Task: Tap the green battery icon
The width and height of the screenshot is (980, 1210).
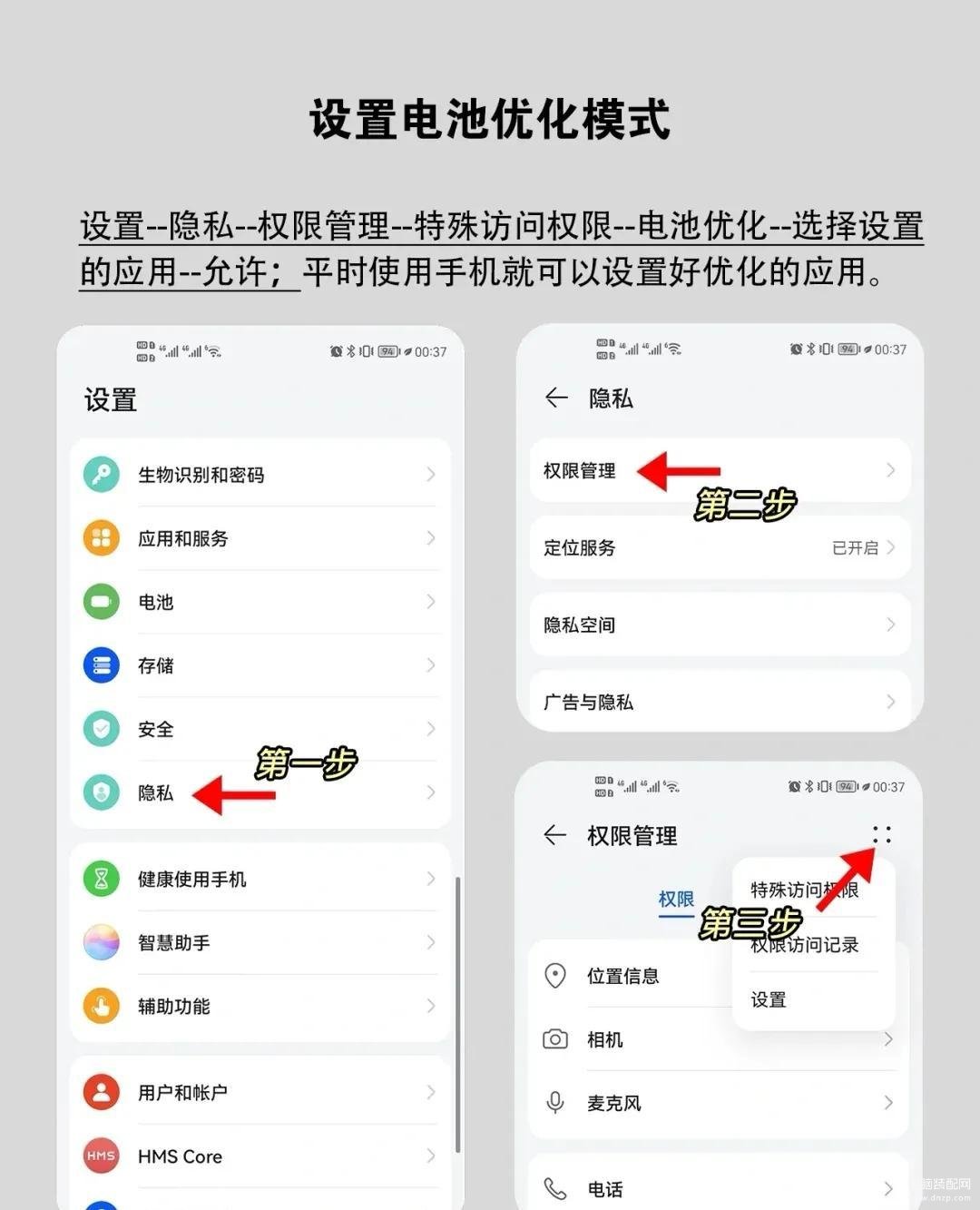Action: click(x=102, y=602)
